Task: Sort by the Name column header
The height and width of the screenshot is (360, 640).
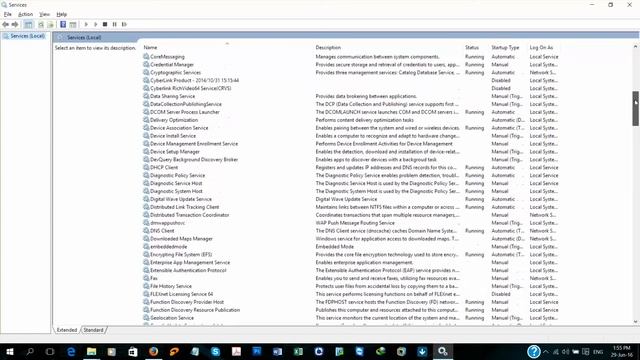Action: click(x=150, y=47)
